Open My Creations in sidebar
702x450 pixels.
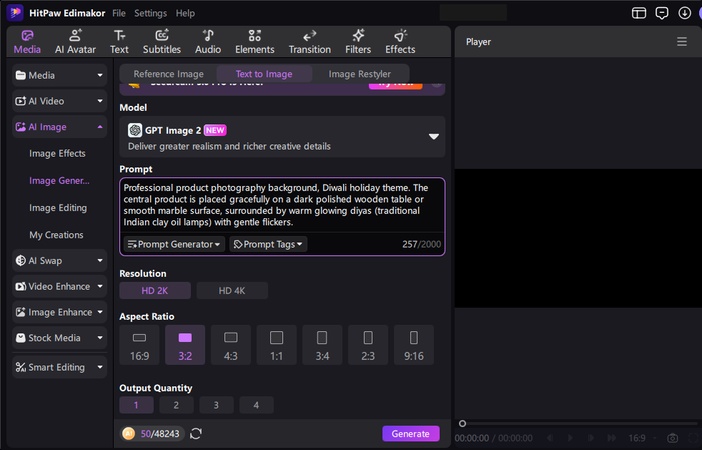pyautogui.click(x=56, y=235)
